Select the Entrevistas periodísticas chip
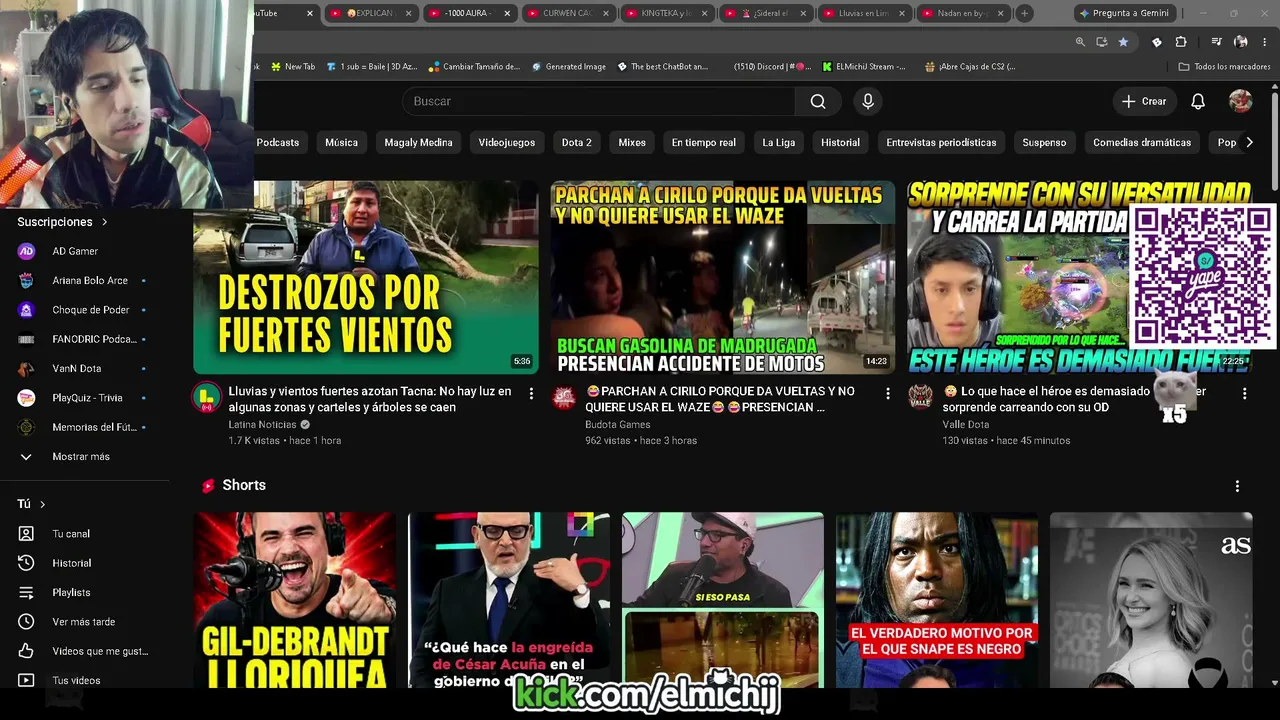 [941, 142]
